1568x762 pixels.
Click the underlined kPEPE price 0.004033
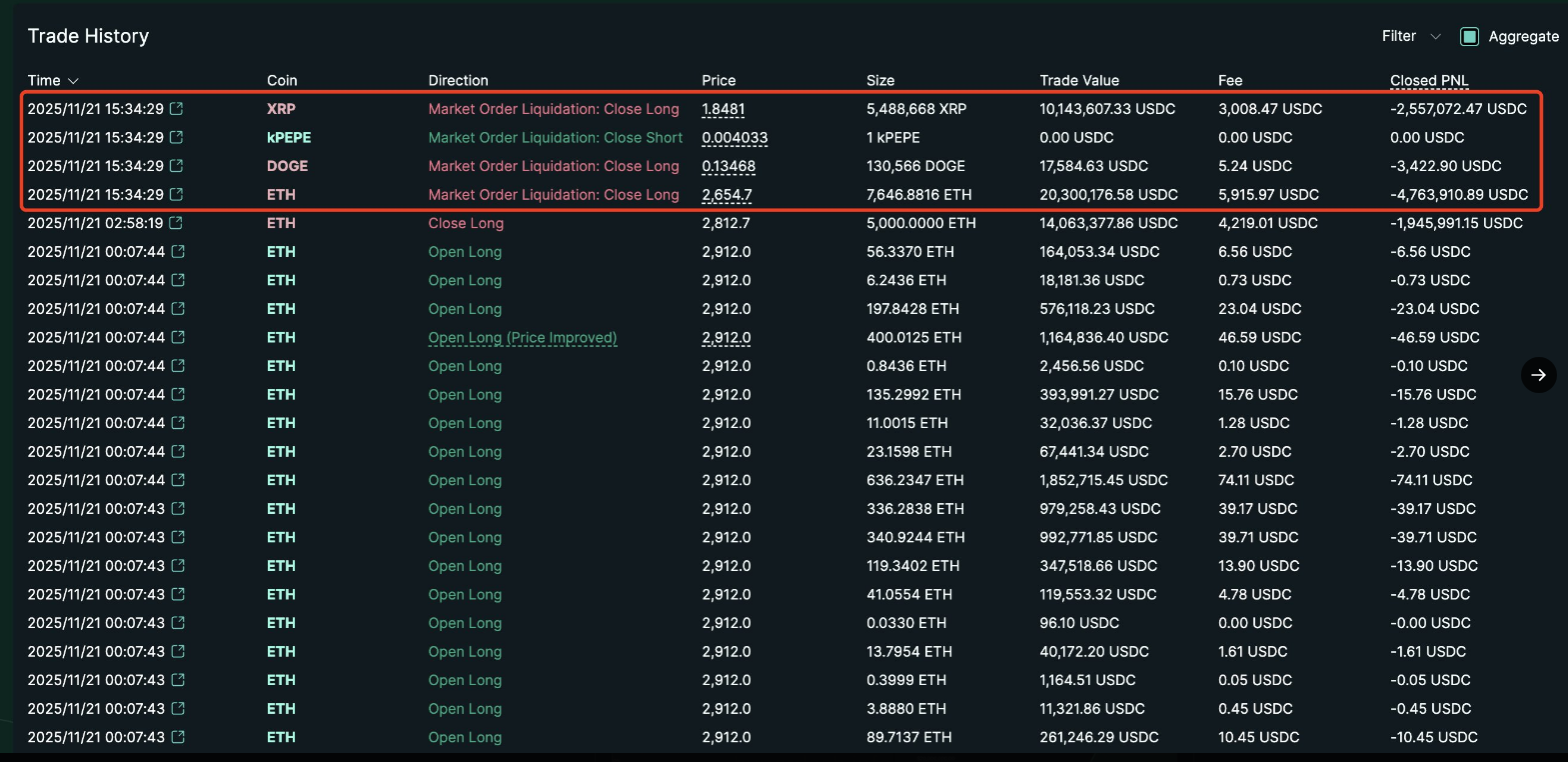[x=735, y=138]
